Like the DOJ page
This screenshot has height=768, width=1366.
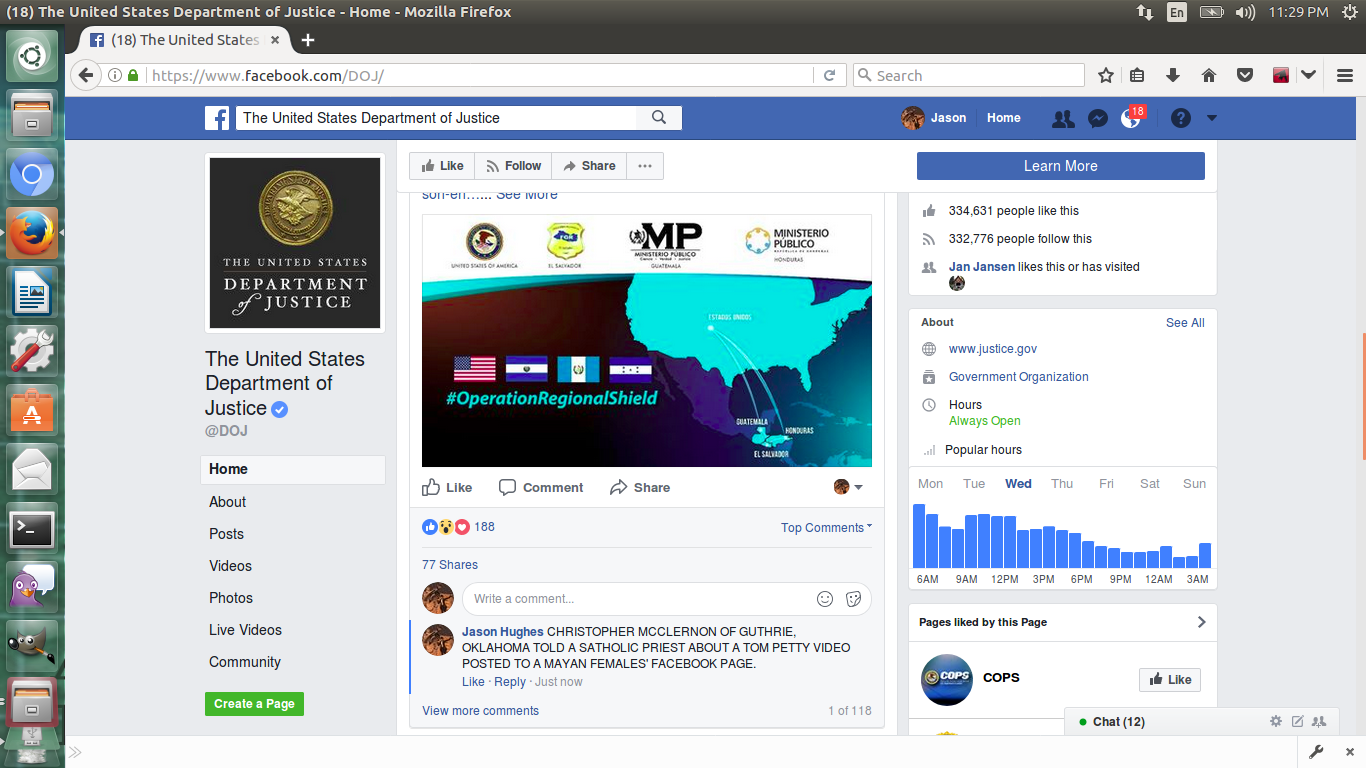click(x=442, y=166)
